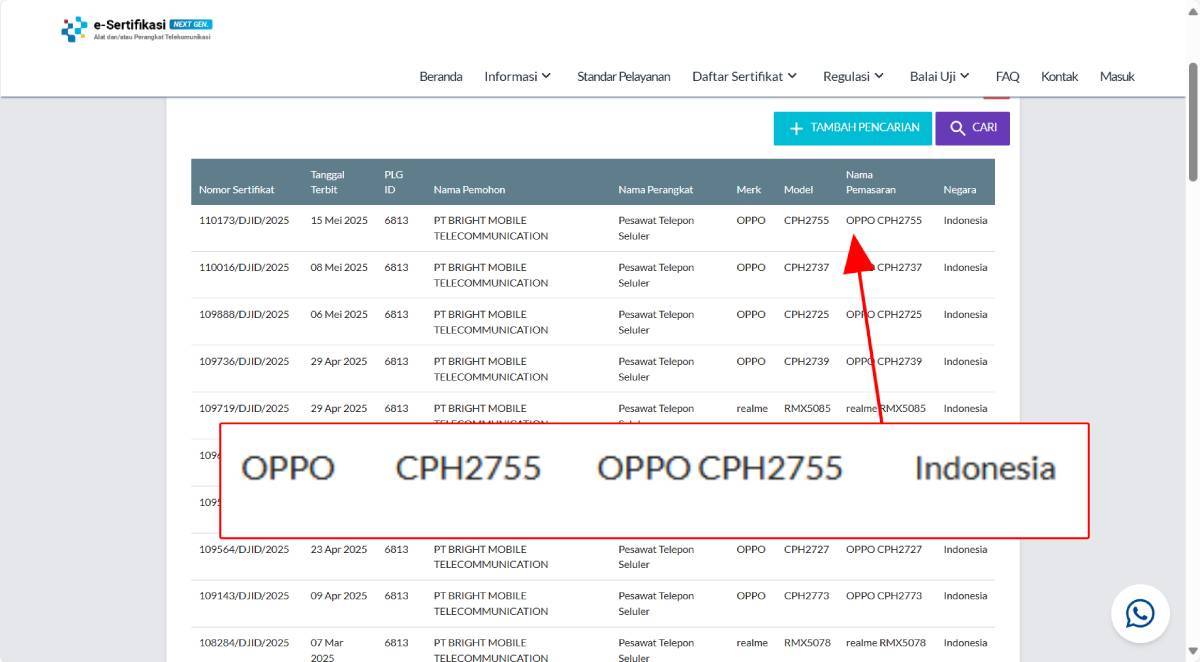Click the TAMBAH PENCARIAN button
The height and width of the screenshot is (662, 1200).
[853, 128]
